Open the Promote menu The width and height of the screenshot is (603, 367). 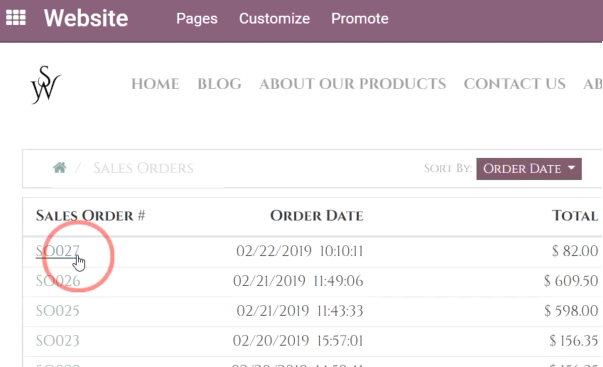pyautogui.click(x=360, y=18)
